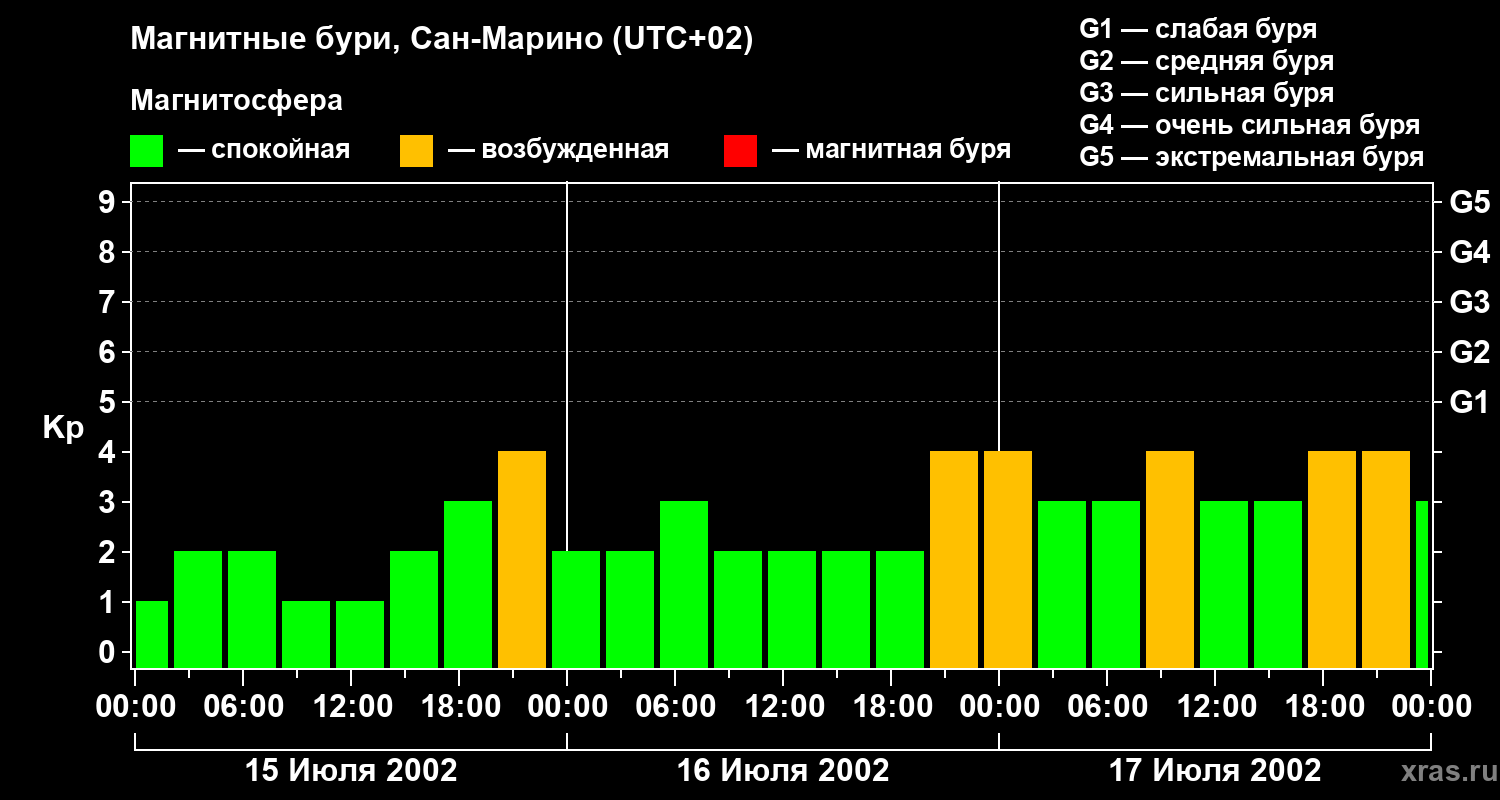Click the '15 Июля 2002' date label

351,771
